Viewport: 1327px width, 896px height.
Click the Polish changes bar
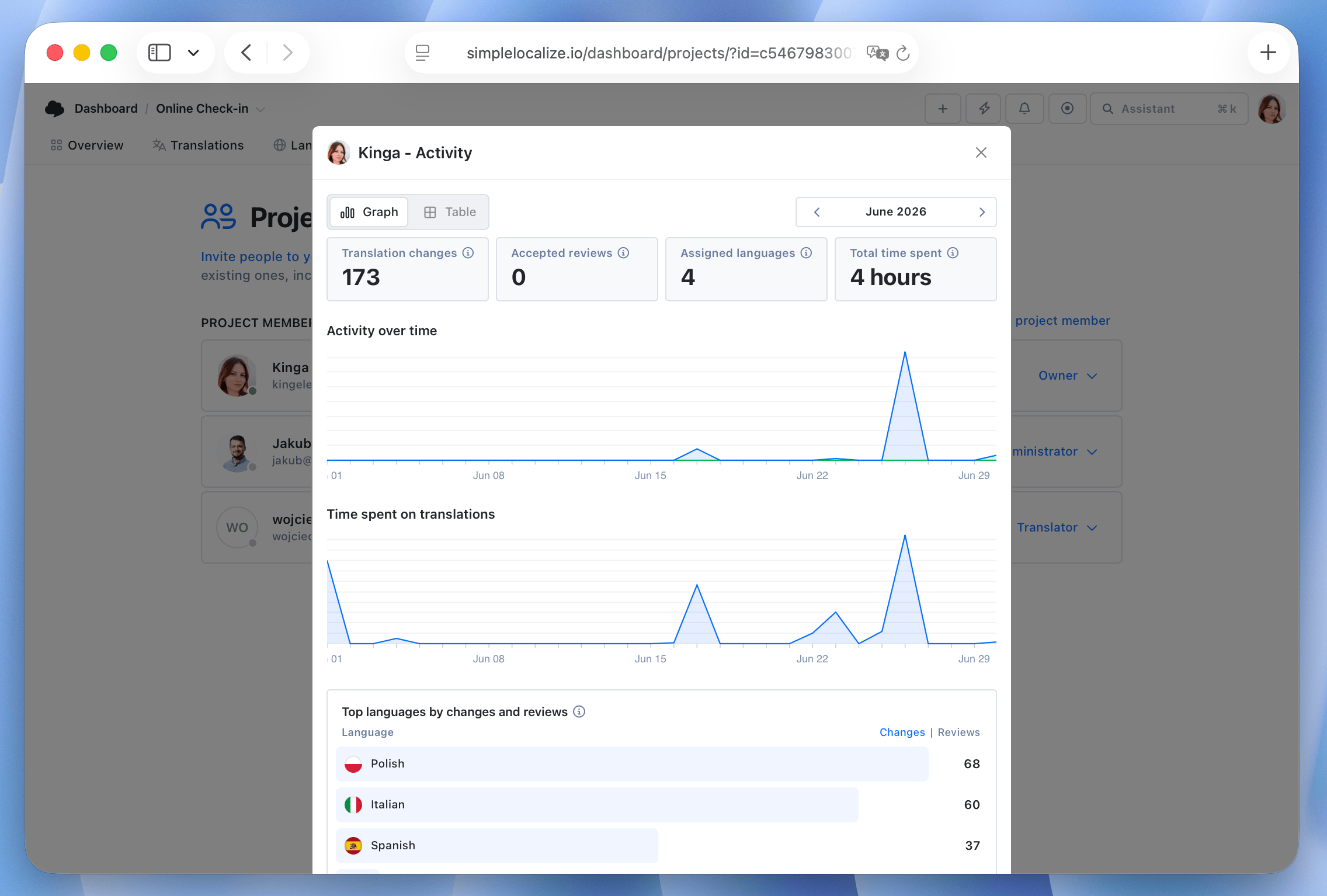[631, 764]
